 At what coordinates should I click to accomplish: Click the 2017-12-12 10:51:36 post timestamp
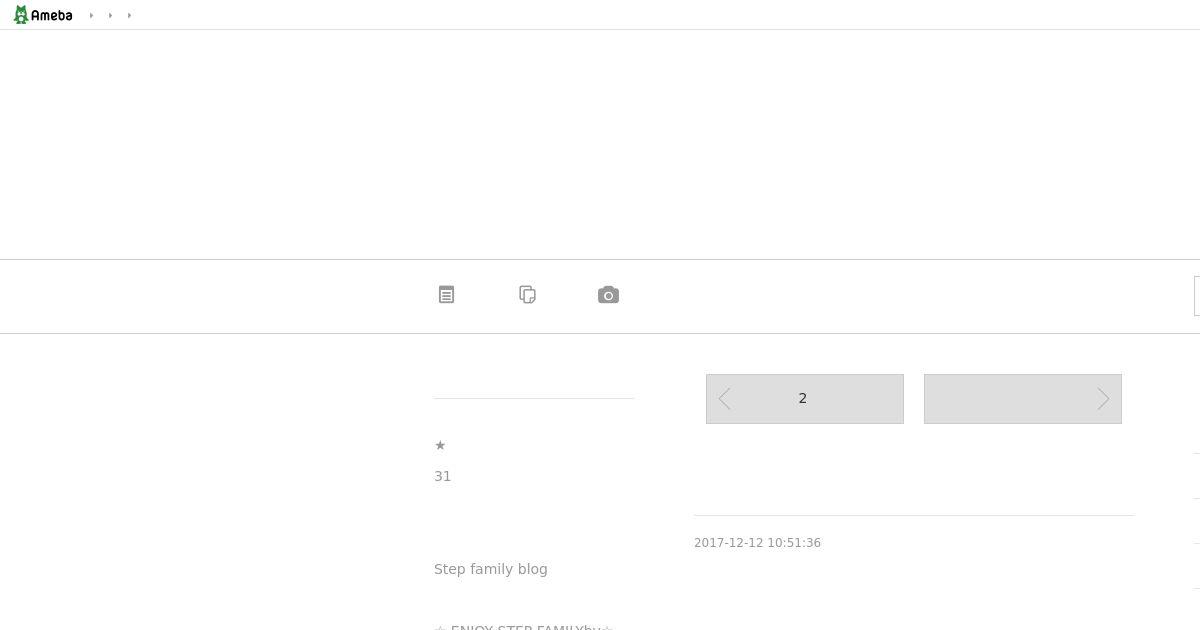(x=757, y=543)
